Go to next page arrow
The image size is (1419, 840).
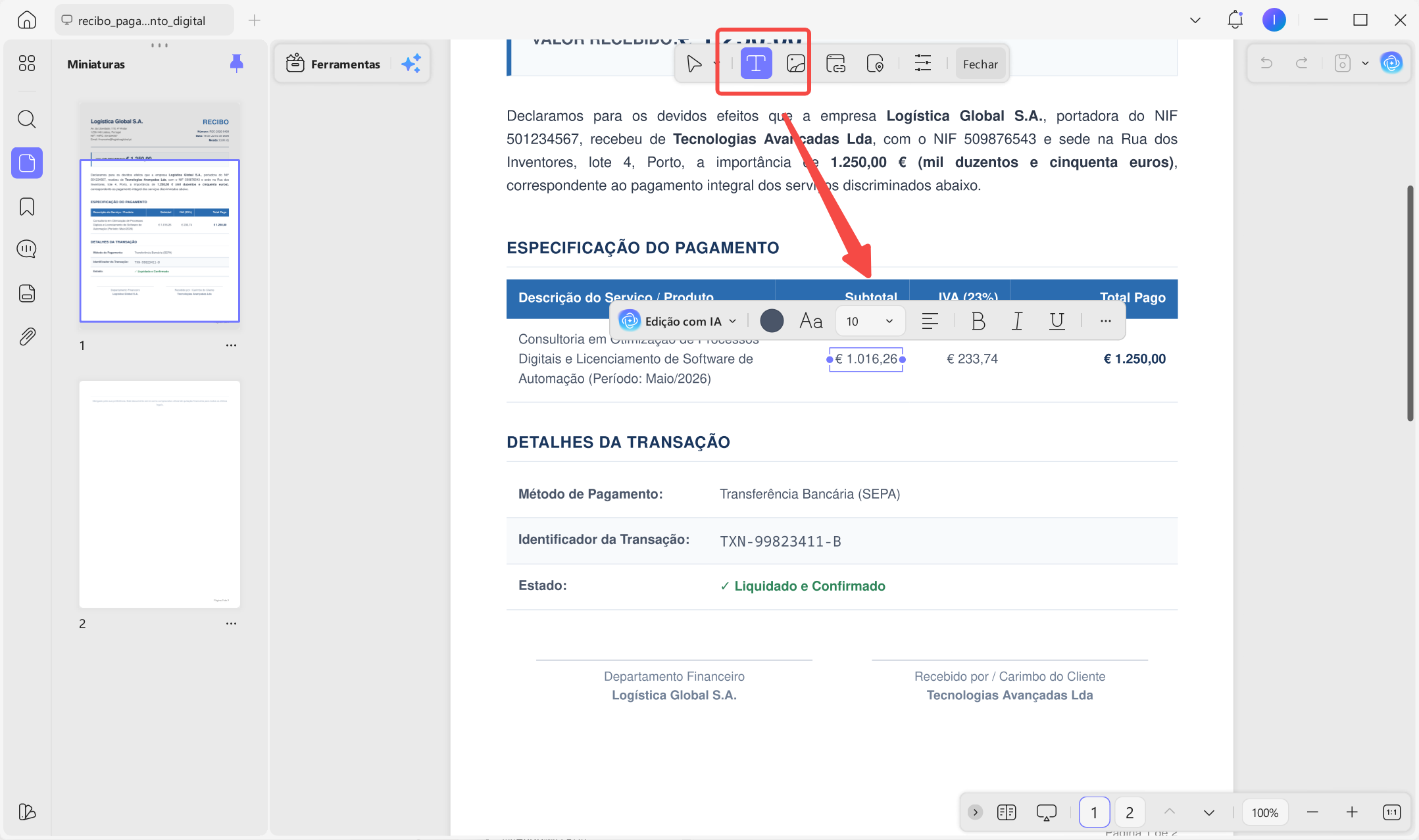1208,812
